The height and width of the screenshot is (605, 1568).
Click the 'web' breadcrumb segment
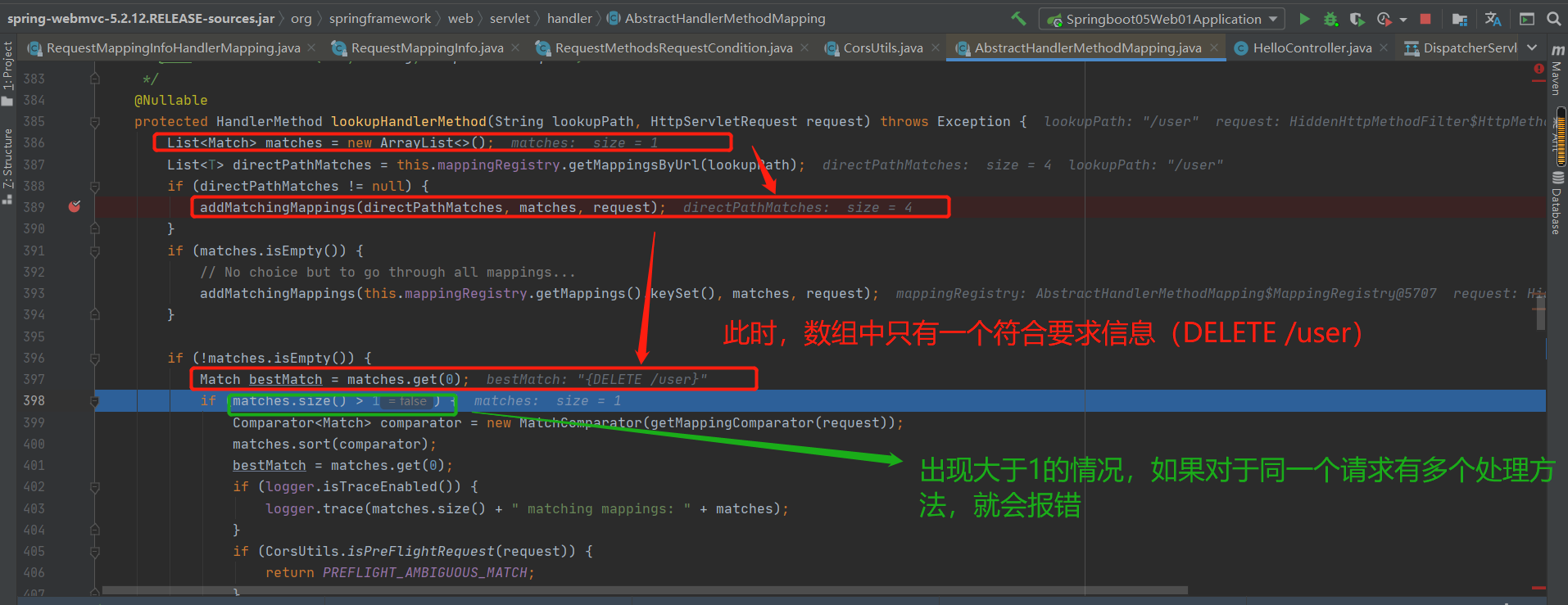[x=460, y=18]
